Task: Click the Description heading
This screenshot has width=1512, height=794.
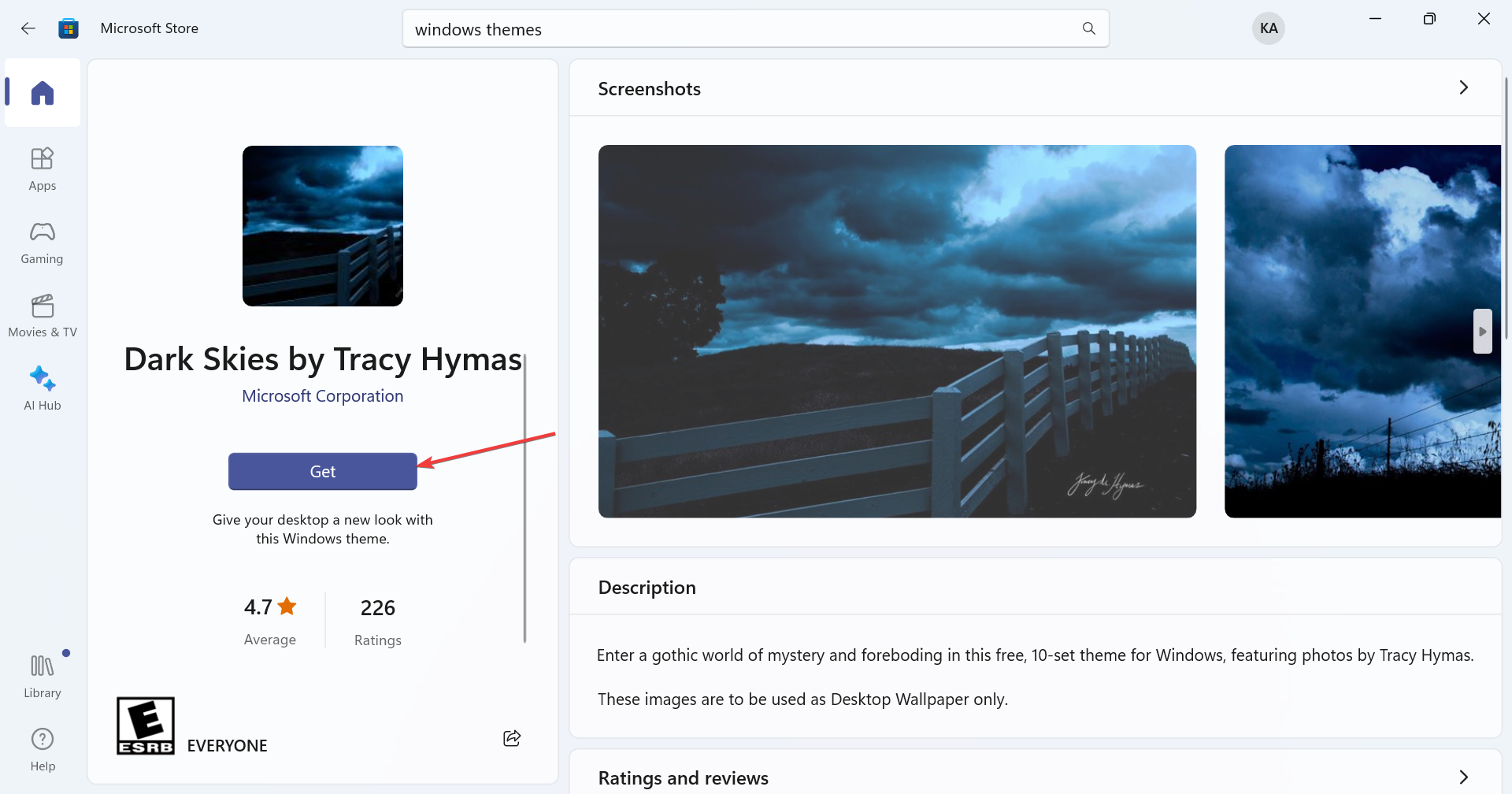Action: coord(647,588)
